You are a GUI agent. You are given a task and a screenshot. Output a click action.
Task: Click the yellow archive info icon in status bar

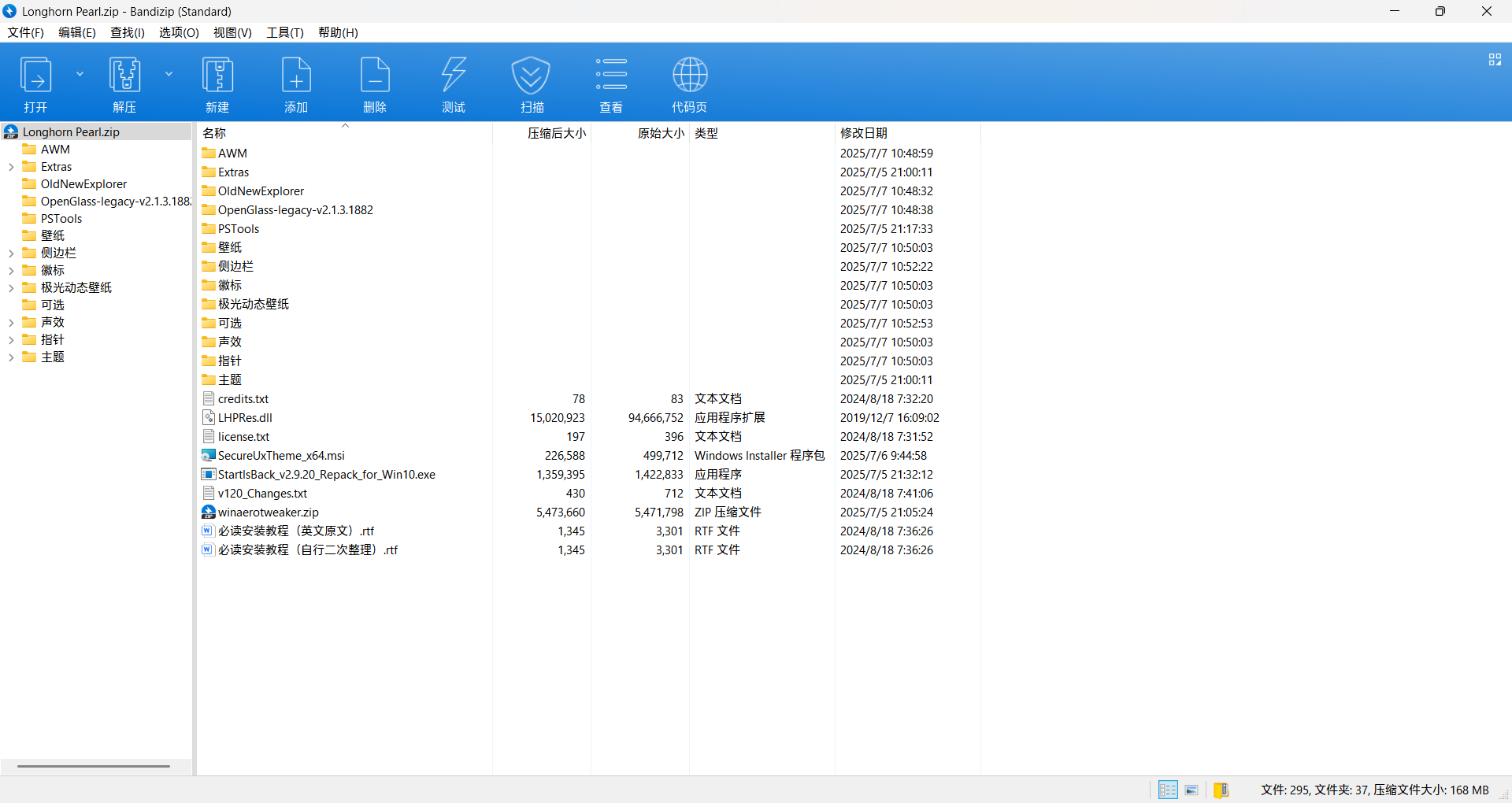[1221, 790]
